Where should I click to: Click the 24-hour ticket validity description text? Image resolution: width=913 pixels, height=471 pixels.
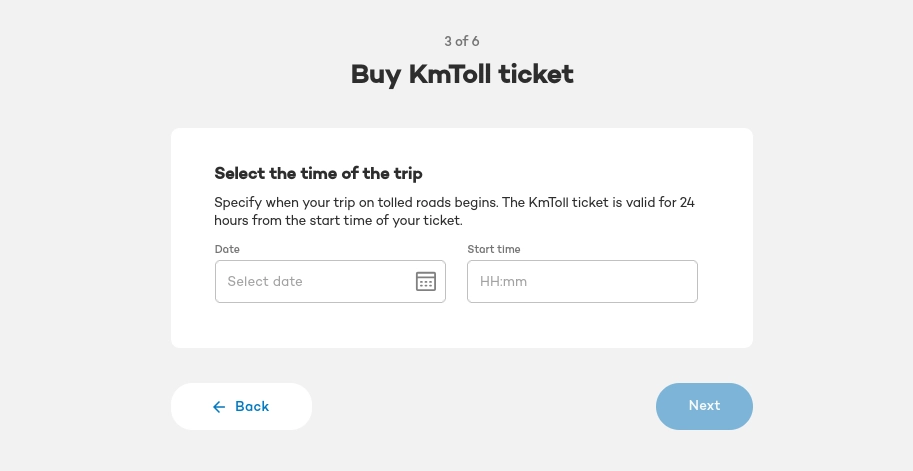click(455, 211)
